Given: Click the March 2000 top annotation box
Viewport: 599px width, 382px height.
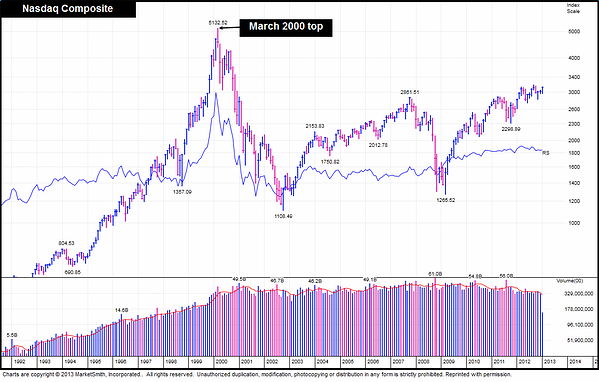Looking at the screenshot, I should click(x=286, y=28).
